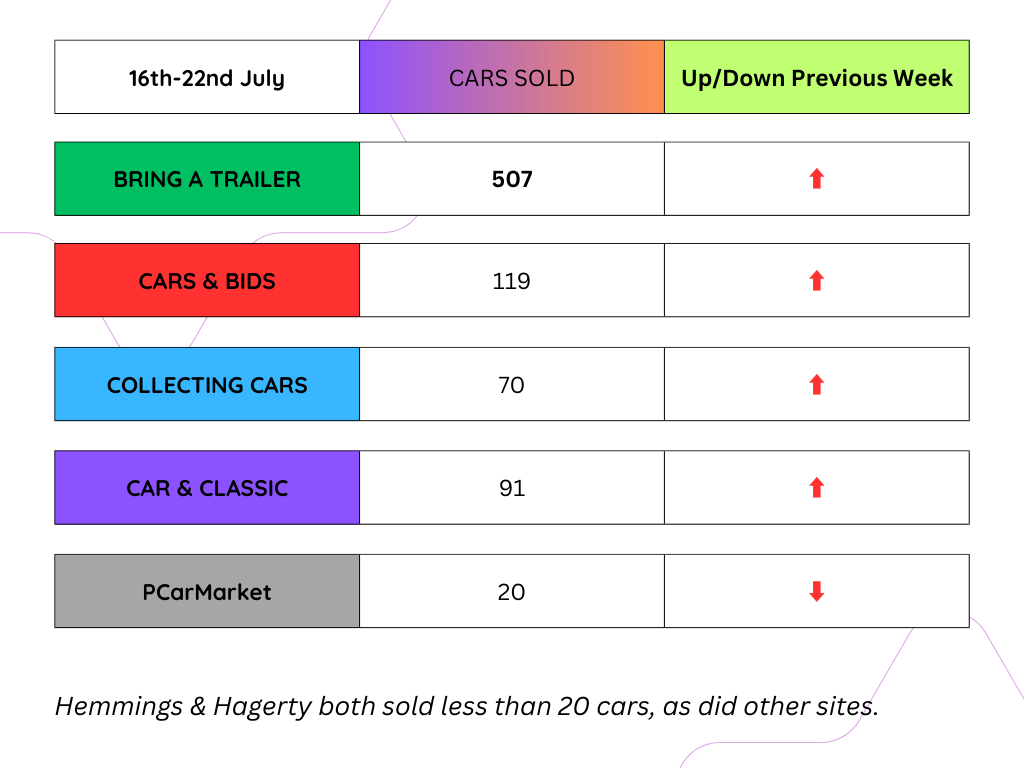Select the green Bring a Trailer label cell

click(x=207, y=178)
